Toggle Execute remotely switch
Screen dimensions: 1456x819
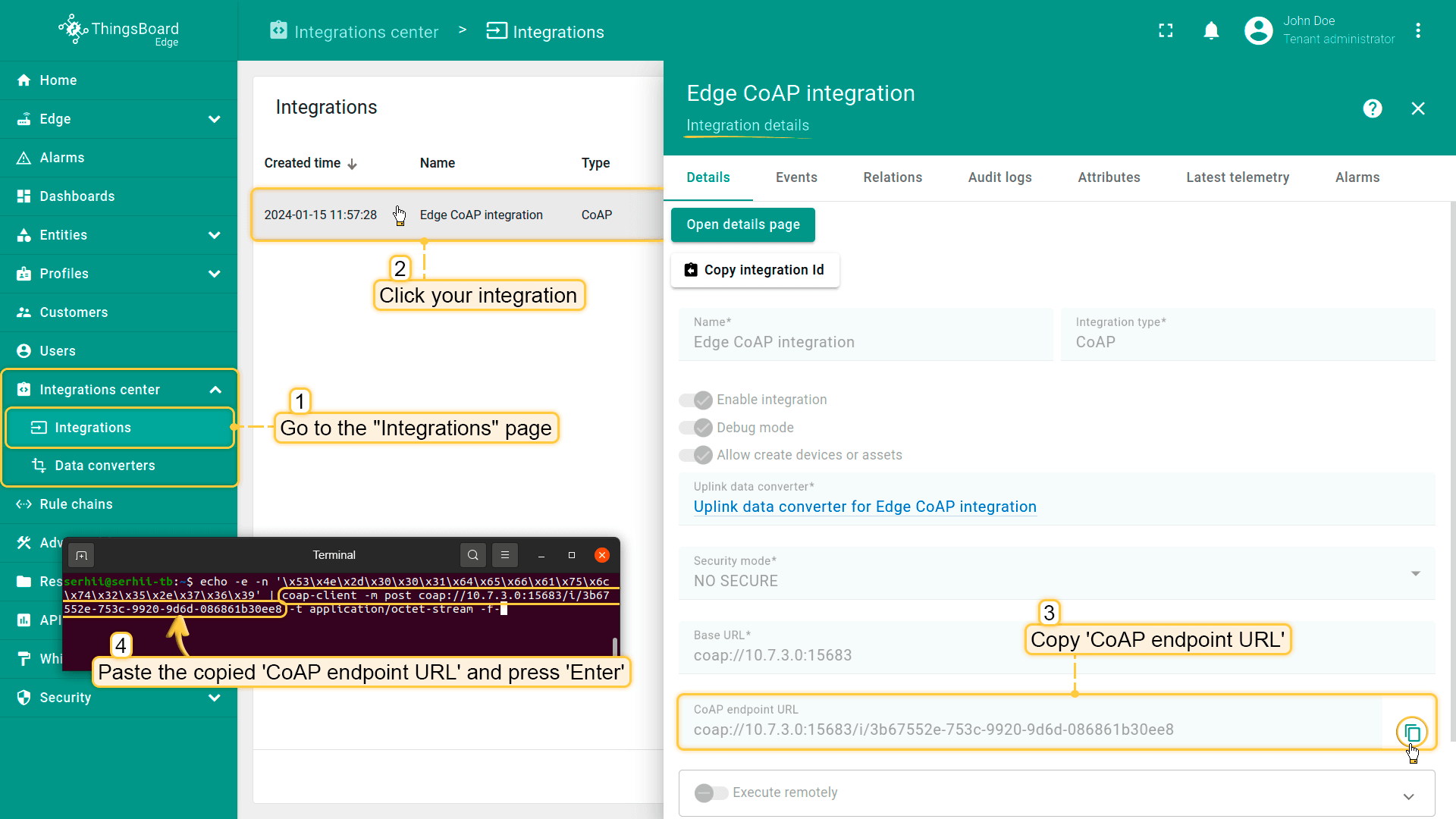[x=711, y=792]
